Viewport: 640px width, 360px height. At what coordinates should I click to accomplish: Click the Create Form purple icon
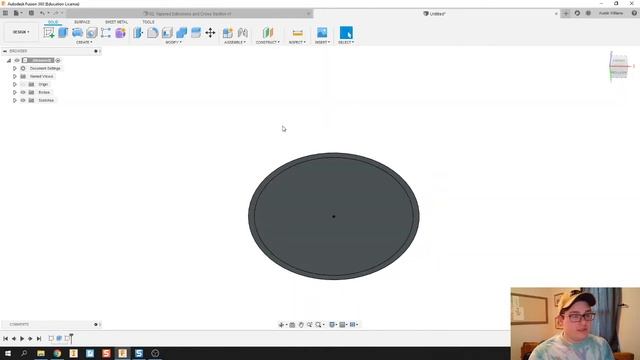coord(120,33)
